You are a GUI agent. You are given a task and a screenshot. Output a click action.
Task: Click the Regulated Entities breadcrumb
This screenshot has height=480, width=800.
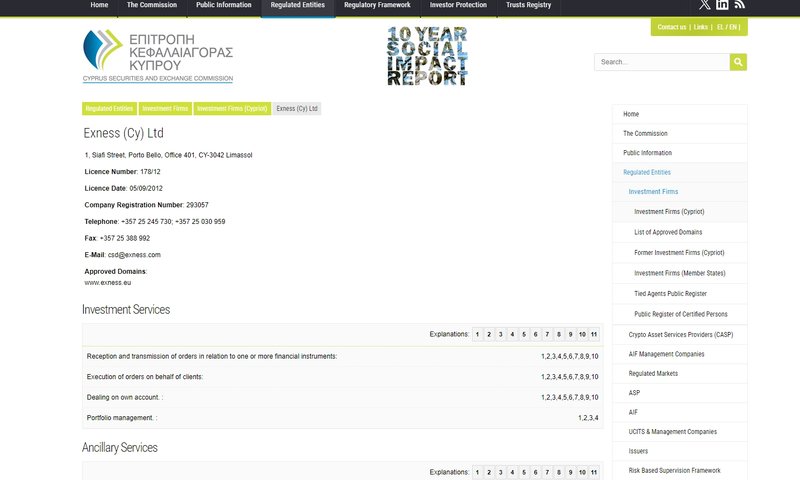(x=109, y=108)
